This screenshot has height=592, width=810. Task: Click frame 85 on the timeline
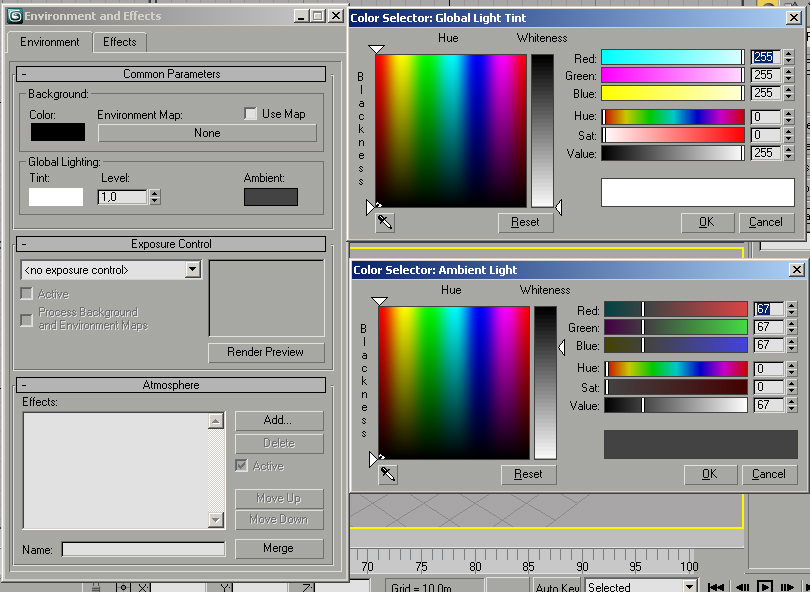tap(528, 566)
